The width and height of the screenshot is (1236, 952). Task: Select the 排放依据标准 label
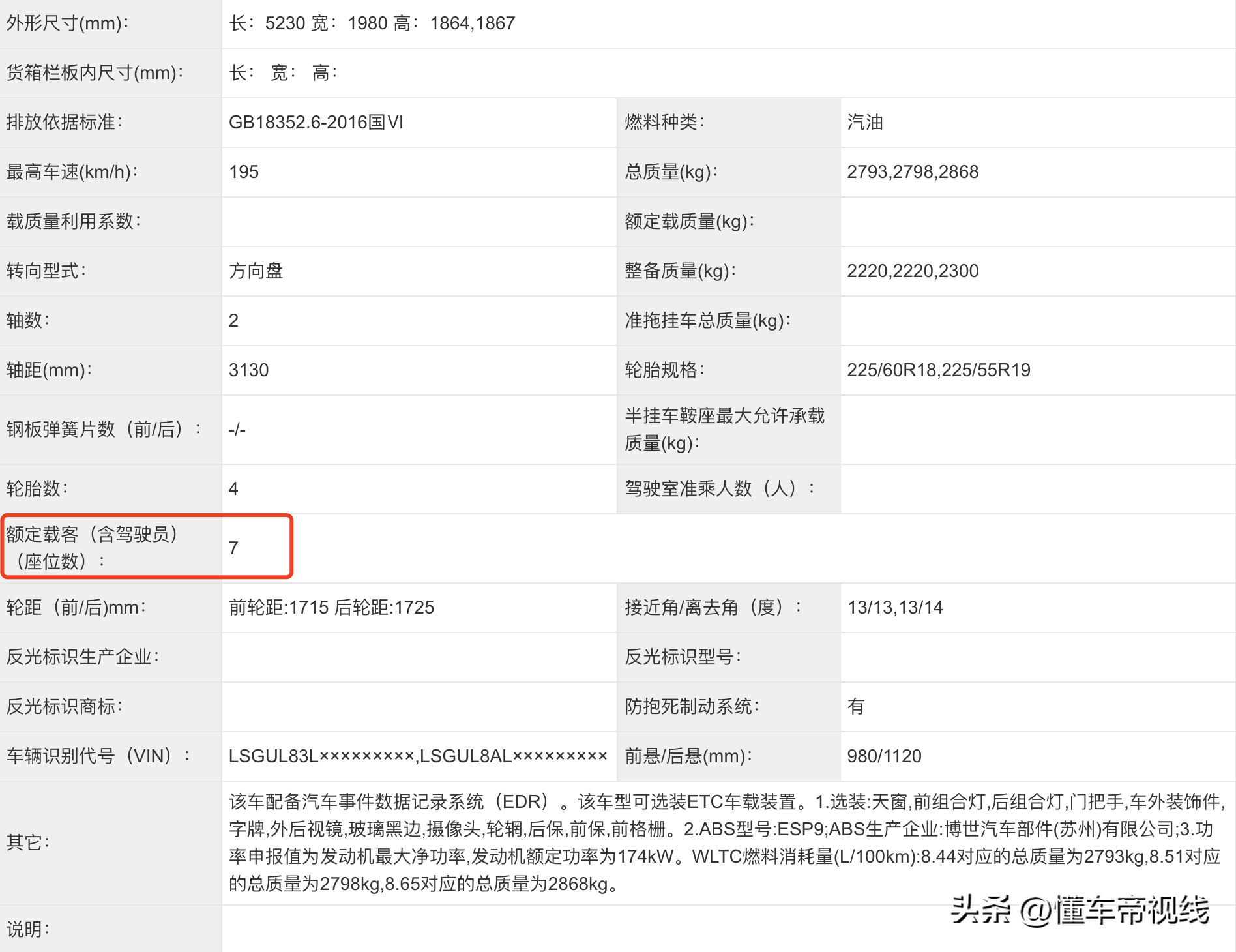coord(65,122)
